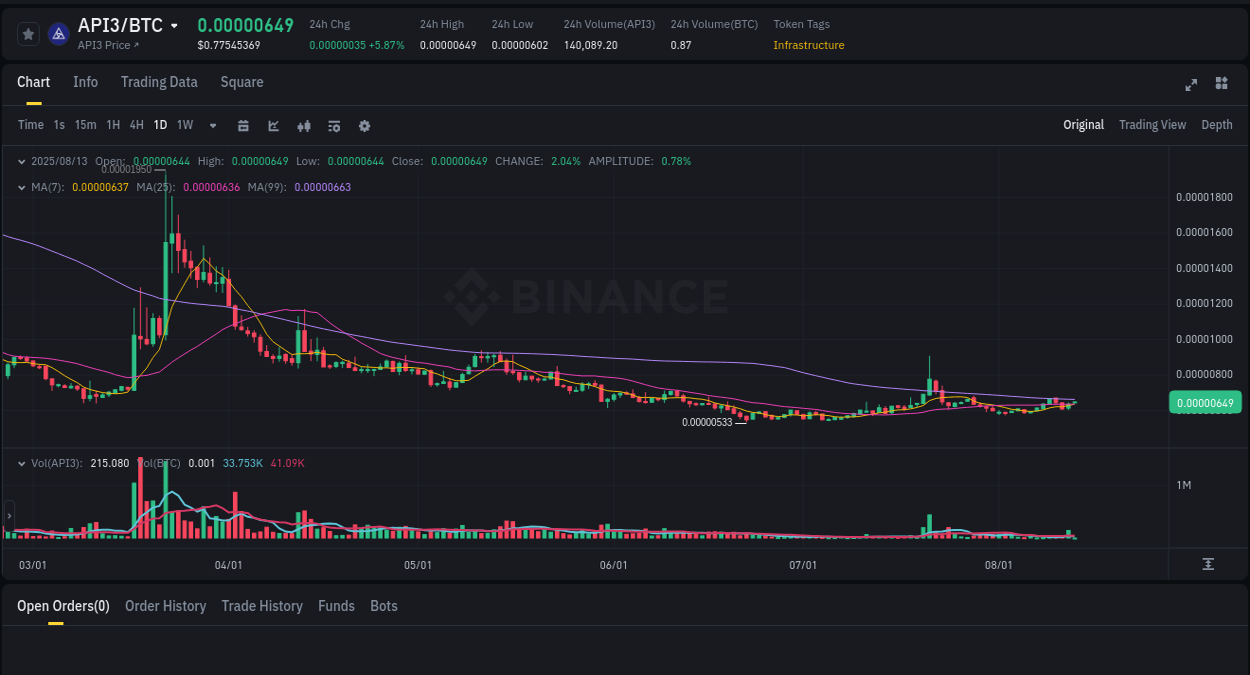
Task: Open the date range calendar icon
Action: coord(243,125)
